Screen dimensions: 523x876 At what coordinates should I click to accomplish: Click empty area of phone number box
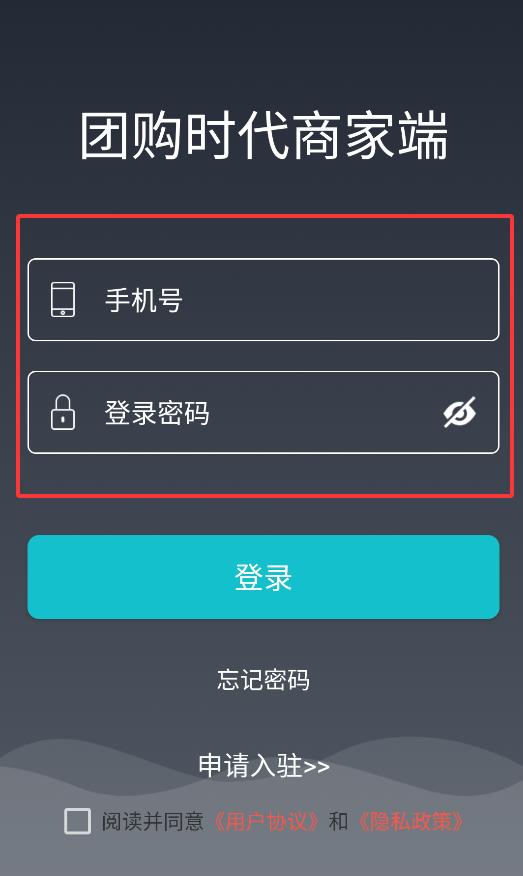pyautogui.click(x=341, y=299)
